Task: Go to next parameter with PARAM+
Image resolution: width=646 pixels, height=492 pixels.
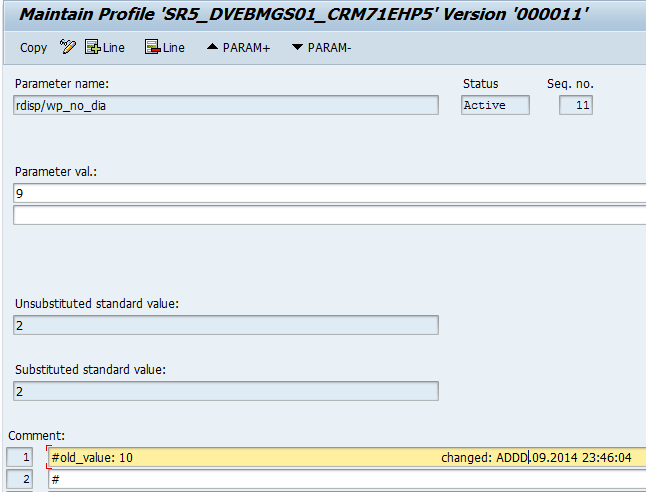Action: tap(238, 48)
